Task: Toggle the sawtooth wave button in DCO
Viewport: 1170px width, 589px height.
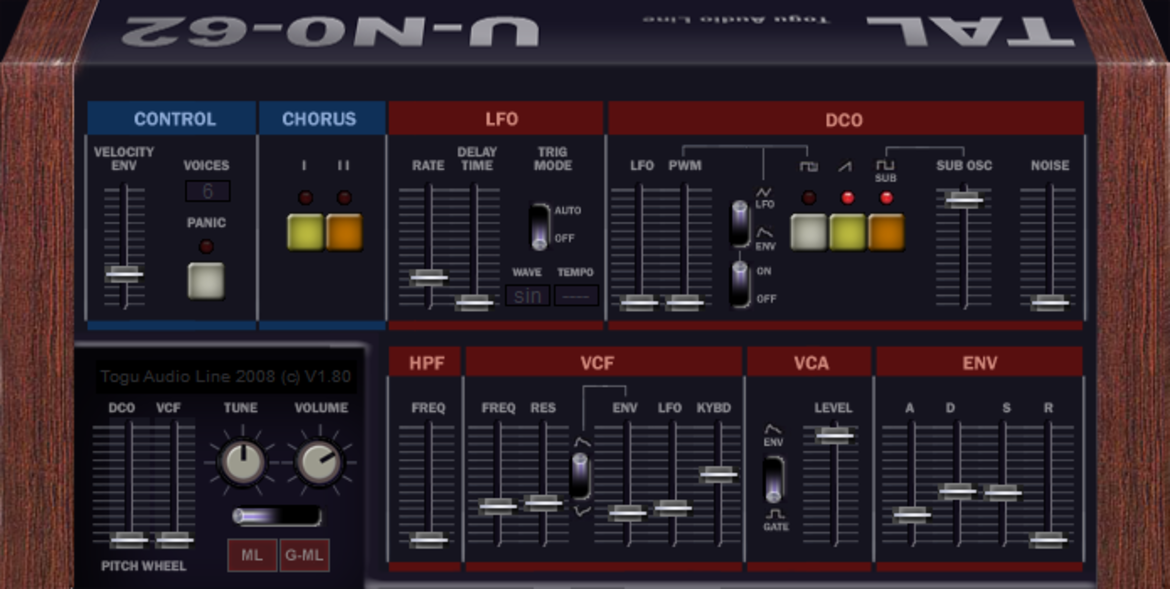Action: click(x=848, y=231)
